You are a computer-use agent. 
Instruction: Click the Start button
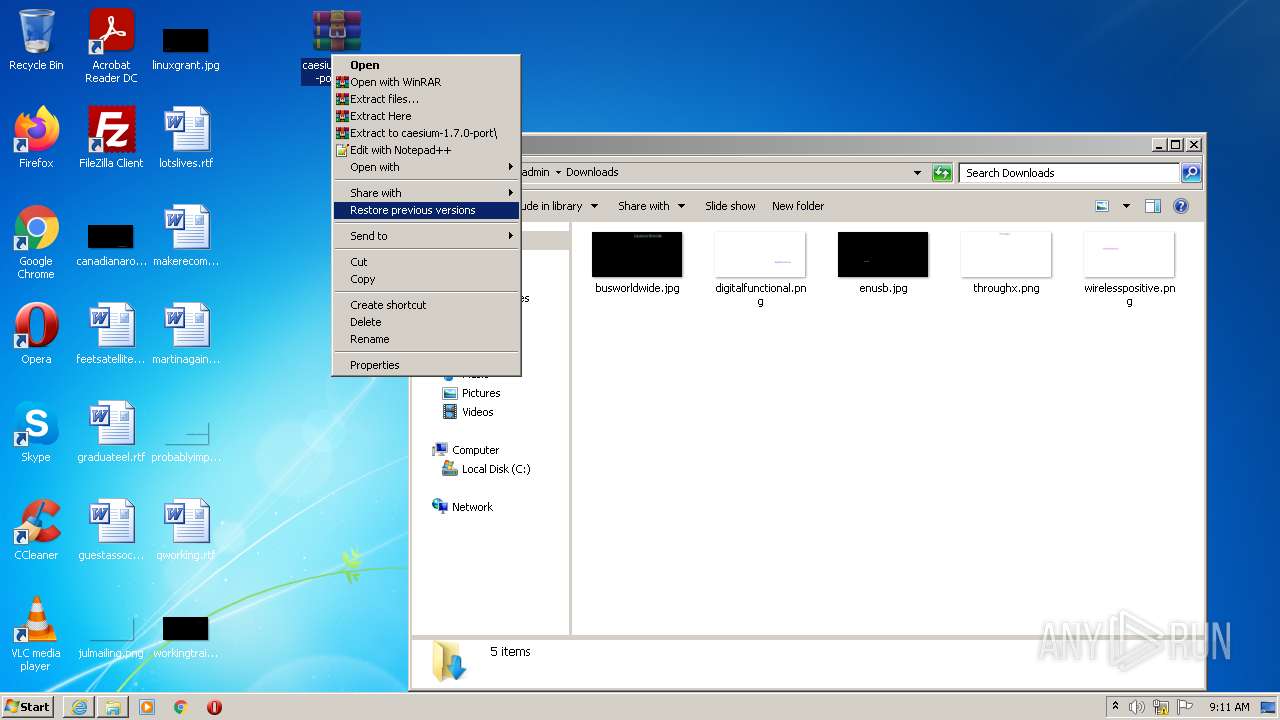pyautogui.click(x=28, y=707)
